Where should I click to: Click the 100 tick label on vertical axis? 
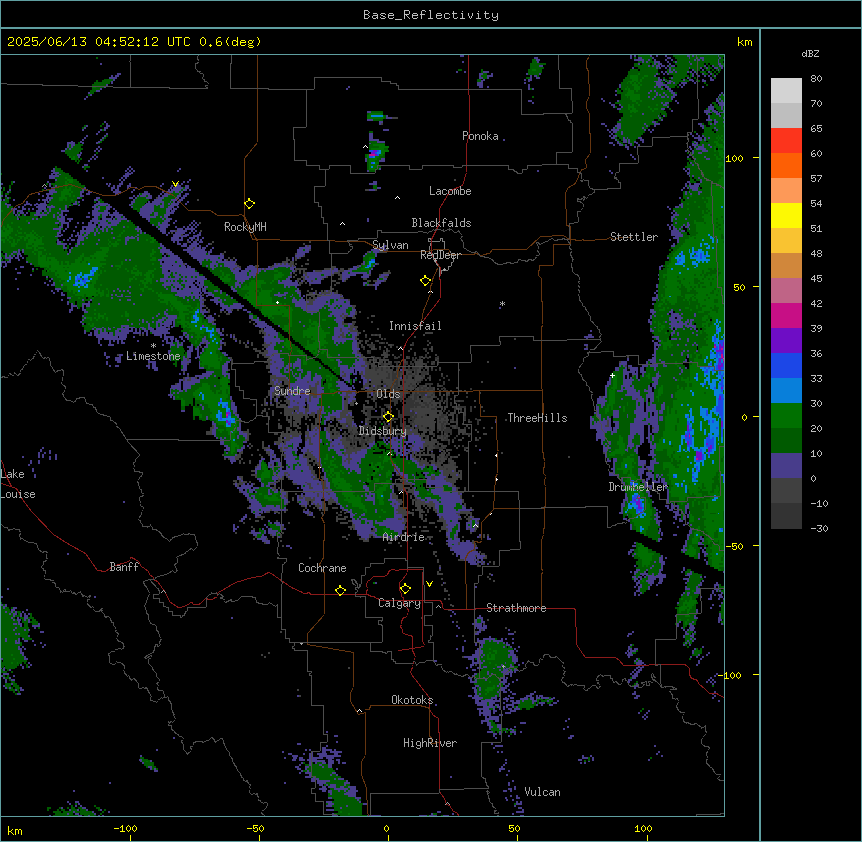(734, 158)
